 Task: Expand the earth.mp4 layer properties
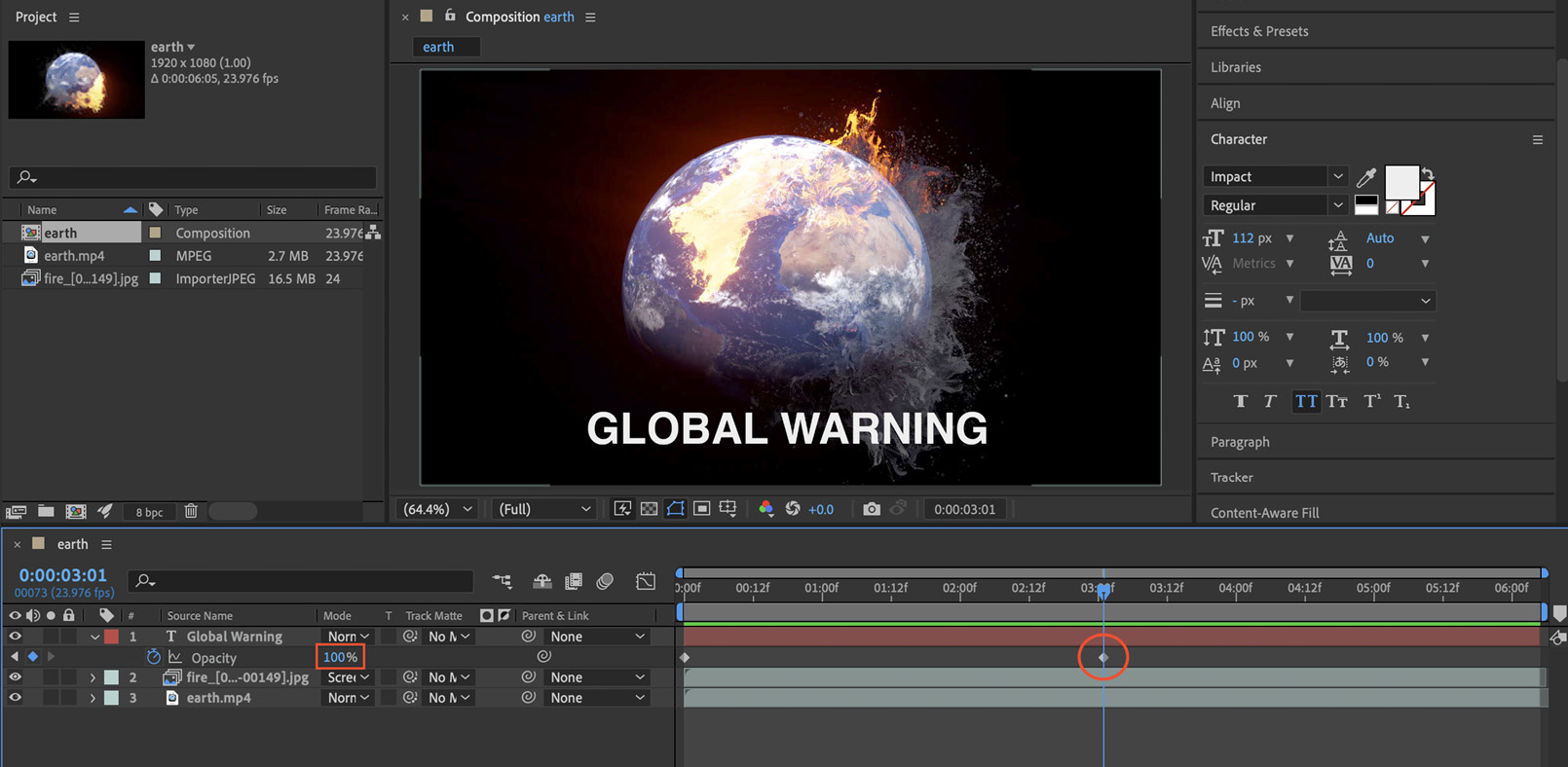(93, 698)
